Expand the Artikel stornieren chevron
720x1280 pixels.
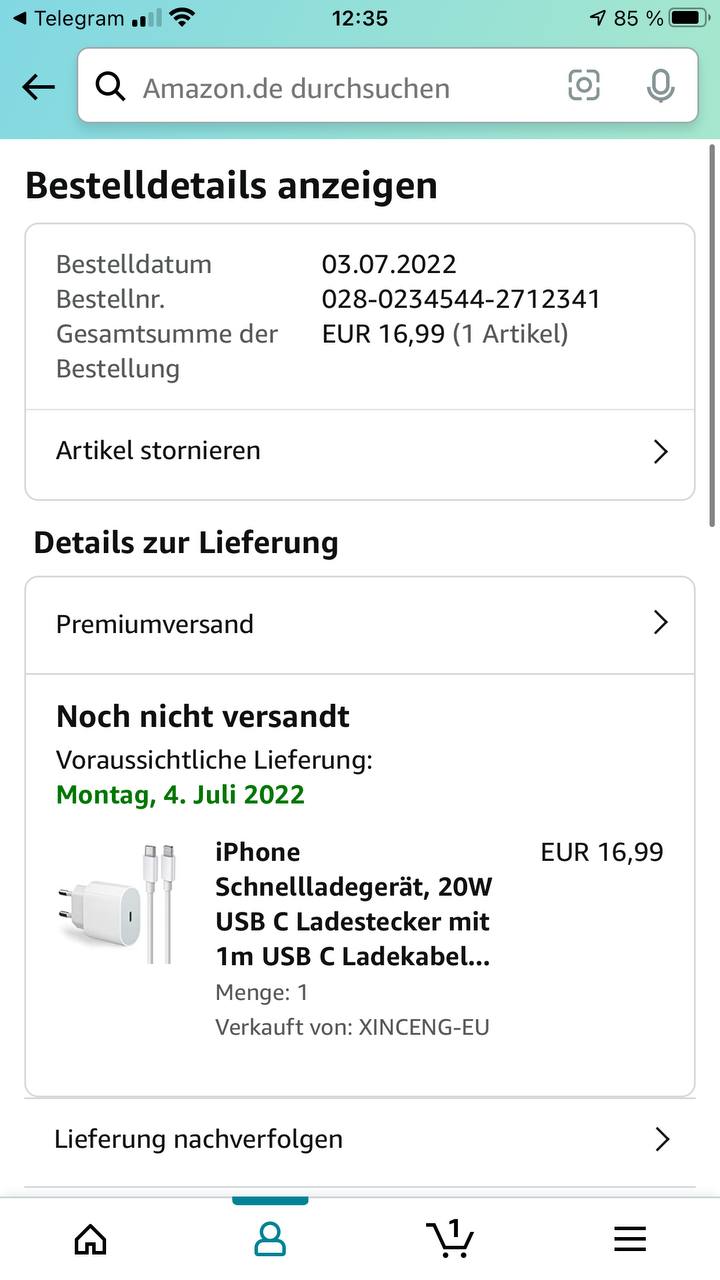point(660,451)
